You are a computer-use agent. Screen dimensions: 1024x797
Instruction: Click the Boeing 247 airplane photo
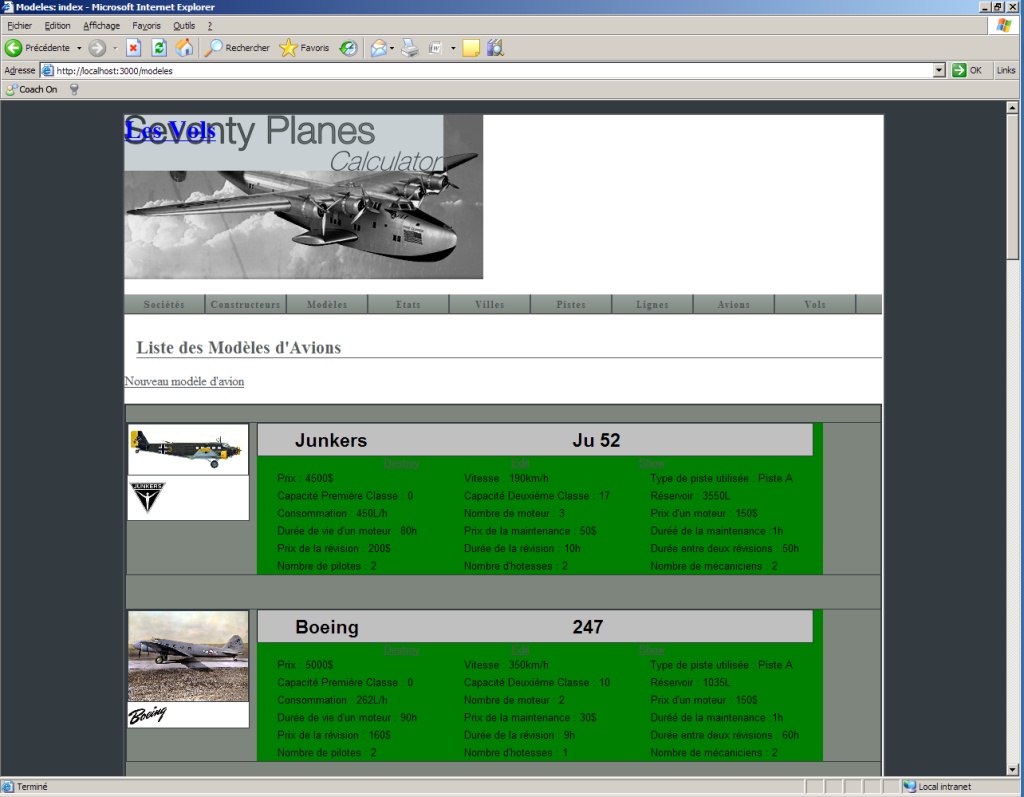[x=188, y=656]
